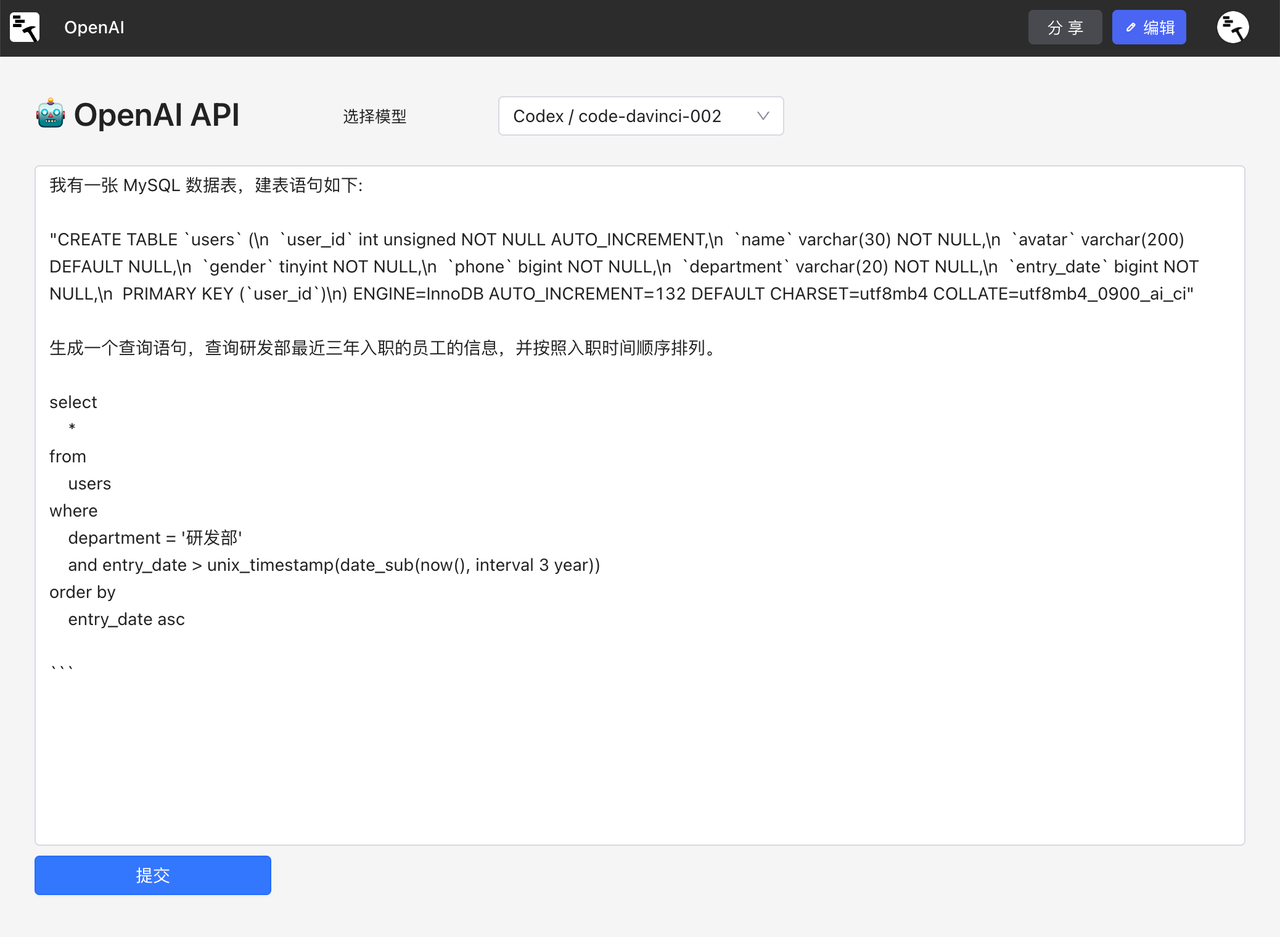Click the users table name line

click(x=89, y=484)
